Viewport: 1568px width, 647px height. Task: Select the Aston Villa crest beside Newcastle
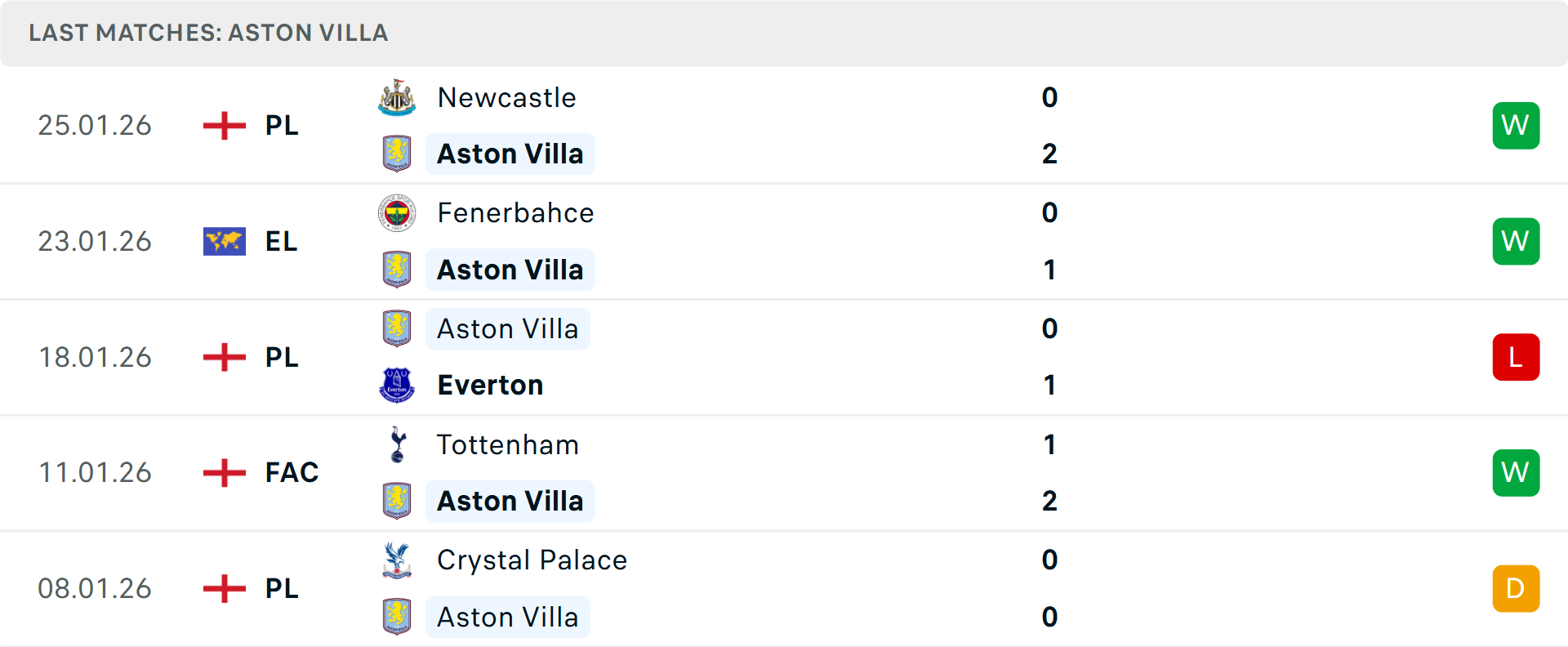(397, 153)
